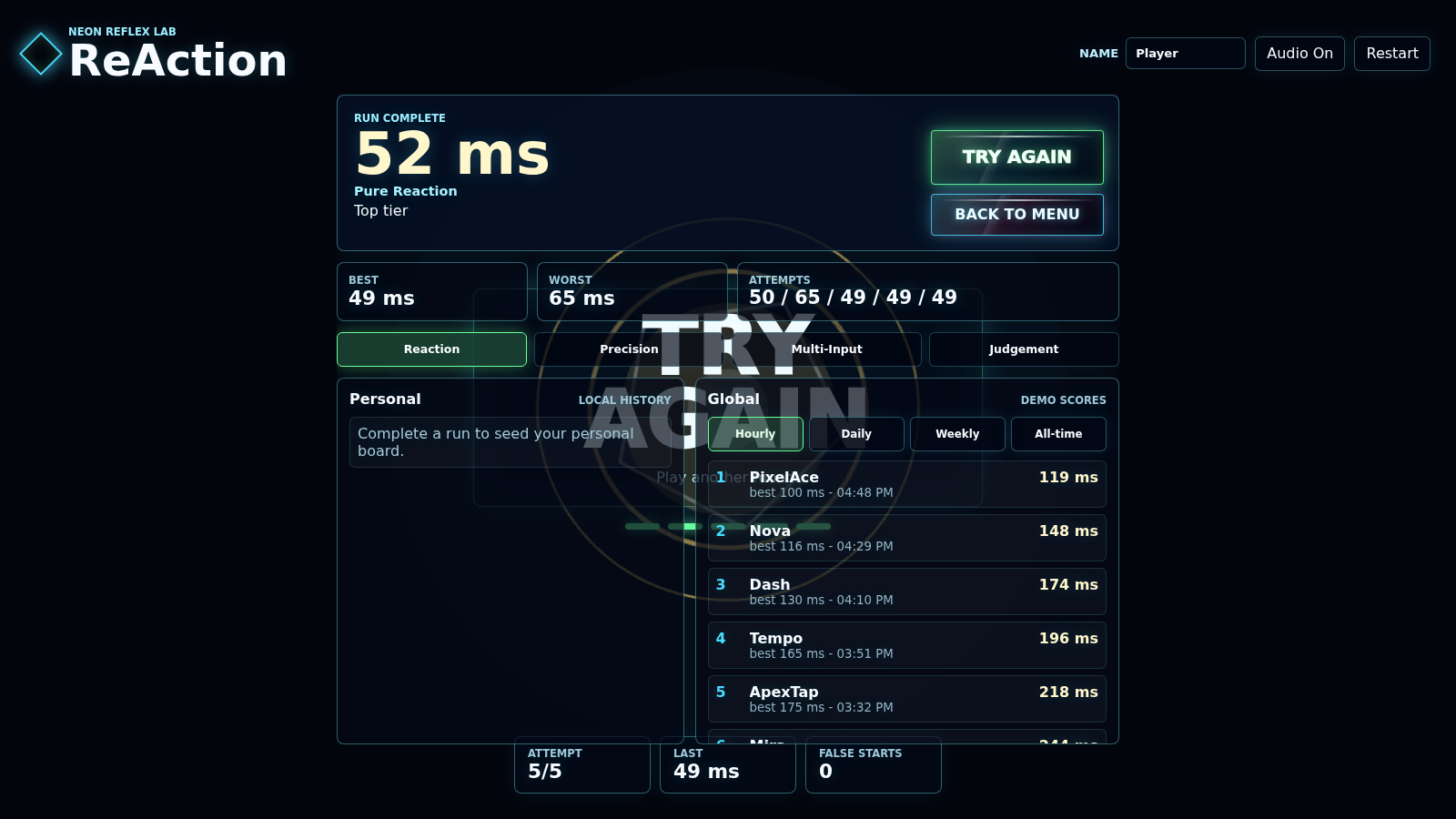
Task: Switch global board to Weekly
Action: coord(957,434)
